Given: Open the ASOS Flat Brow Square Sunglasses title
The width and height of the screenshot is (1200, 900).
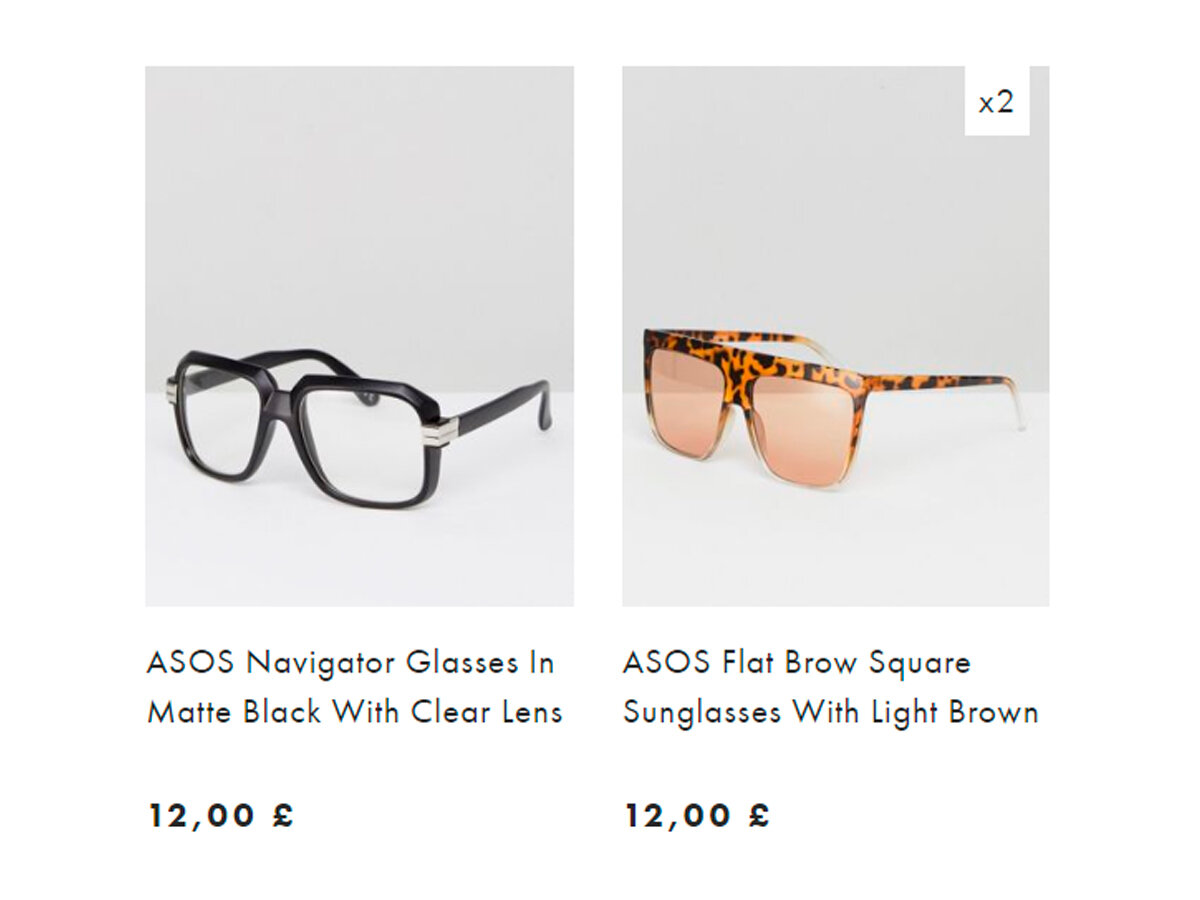Looking at the screenshot, I should coord(831,687).
